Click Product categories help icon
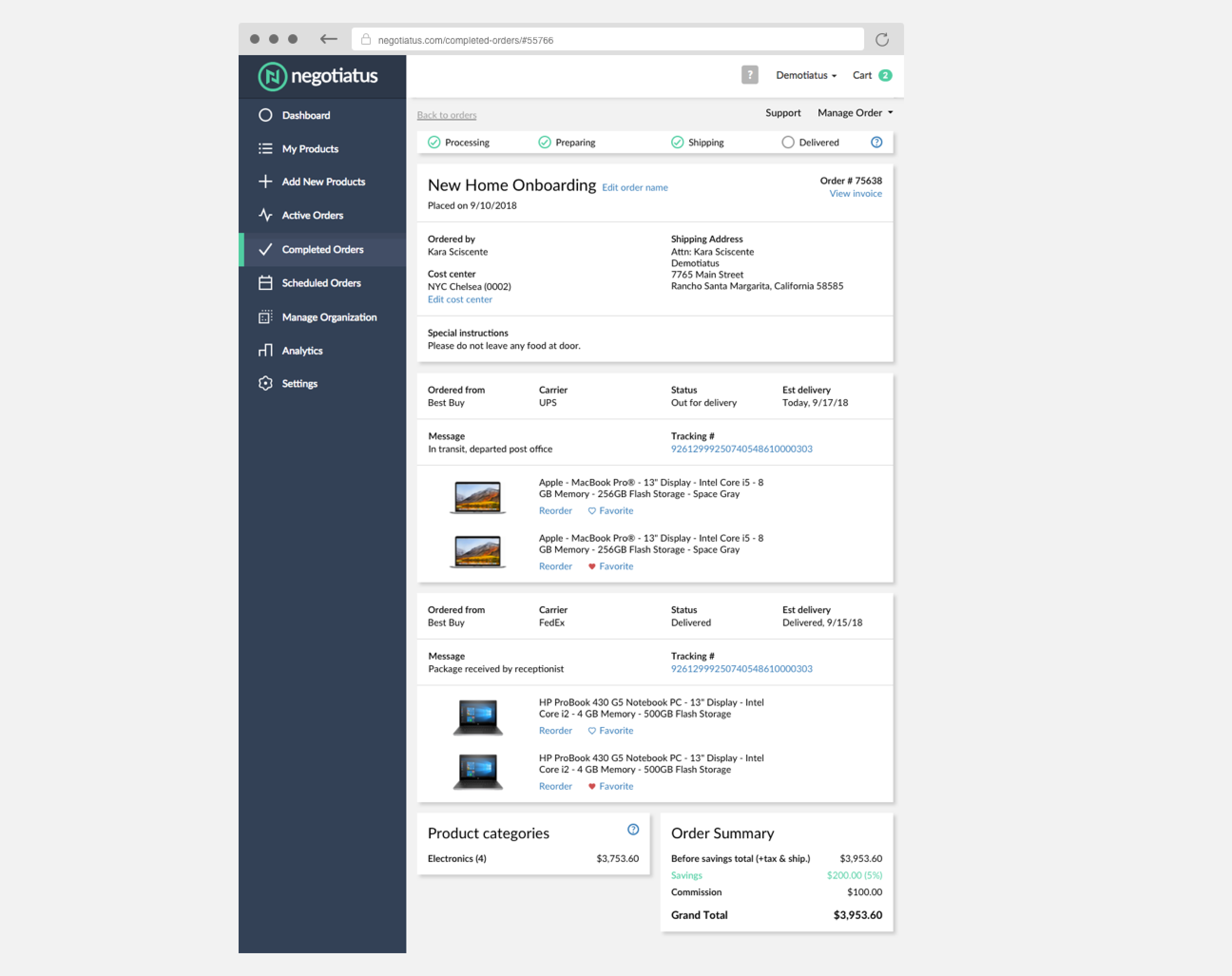The height and width of the screenshot is (976, 1232). point(633,829)
